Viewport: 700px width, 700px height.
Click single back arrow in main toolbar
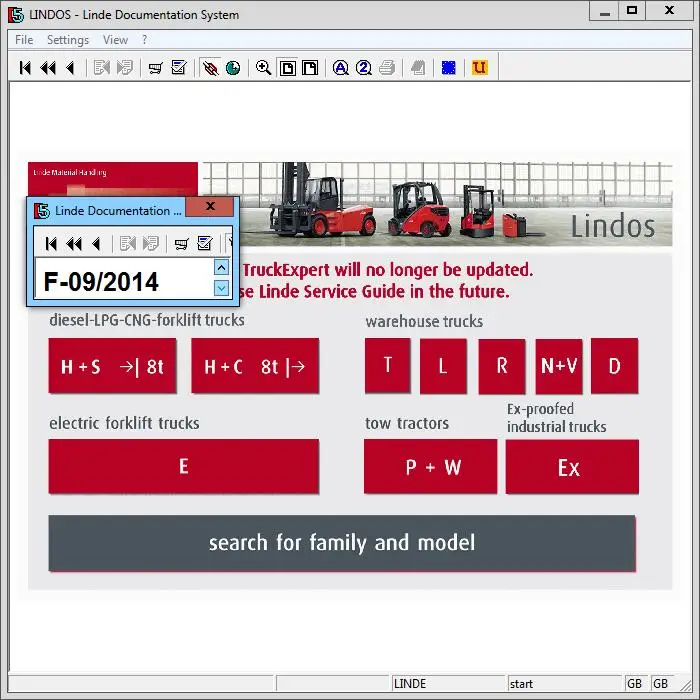coord(70,68)
